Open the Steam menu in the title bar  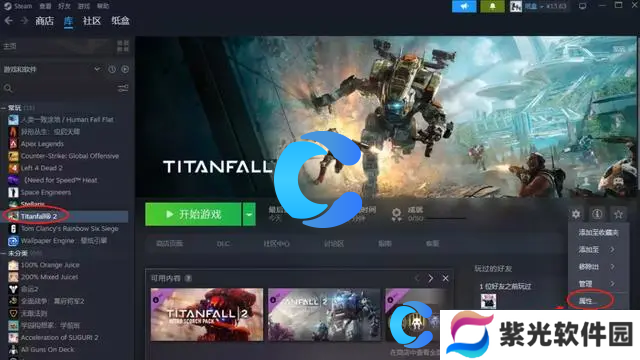point(18,6)
